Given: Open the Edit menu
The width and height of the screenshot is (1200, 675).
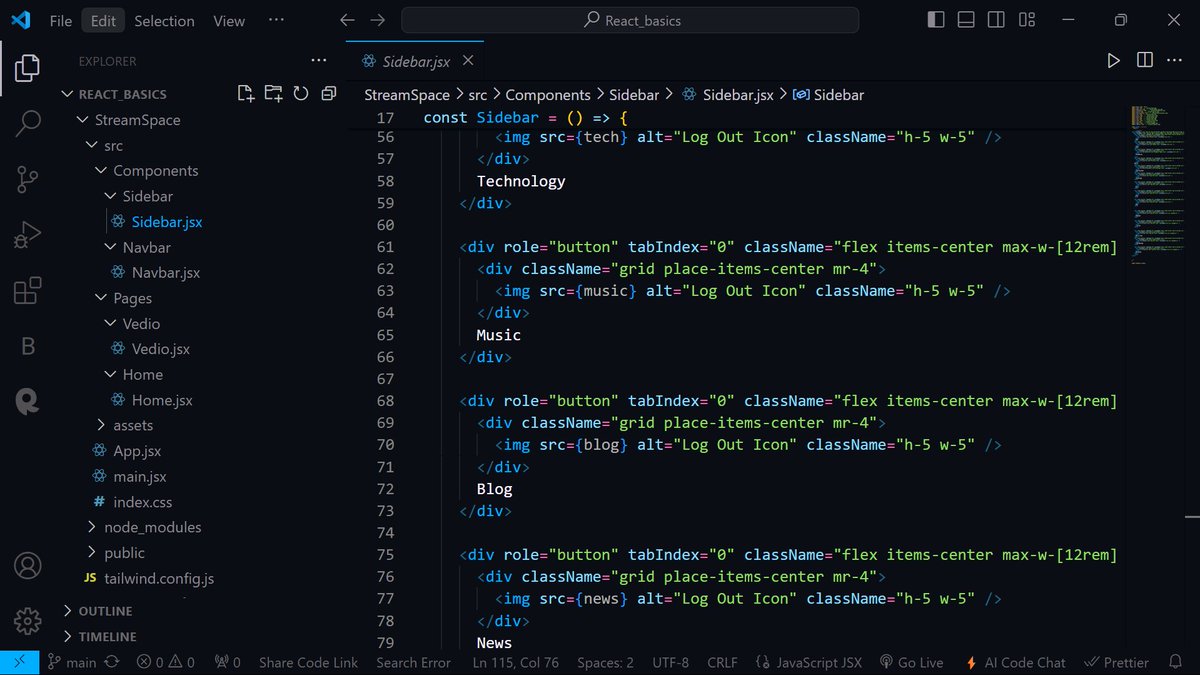Looking at the screenshot, I should coord(103,20).
